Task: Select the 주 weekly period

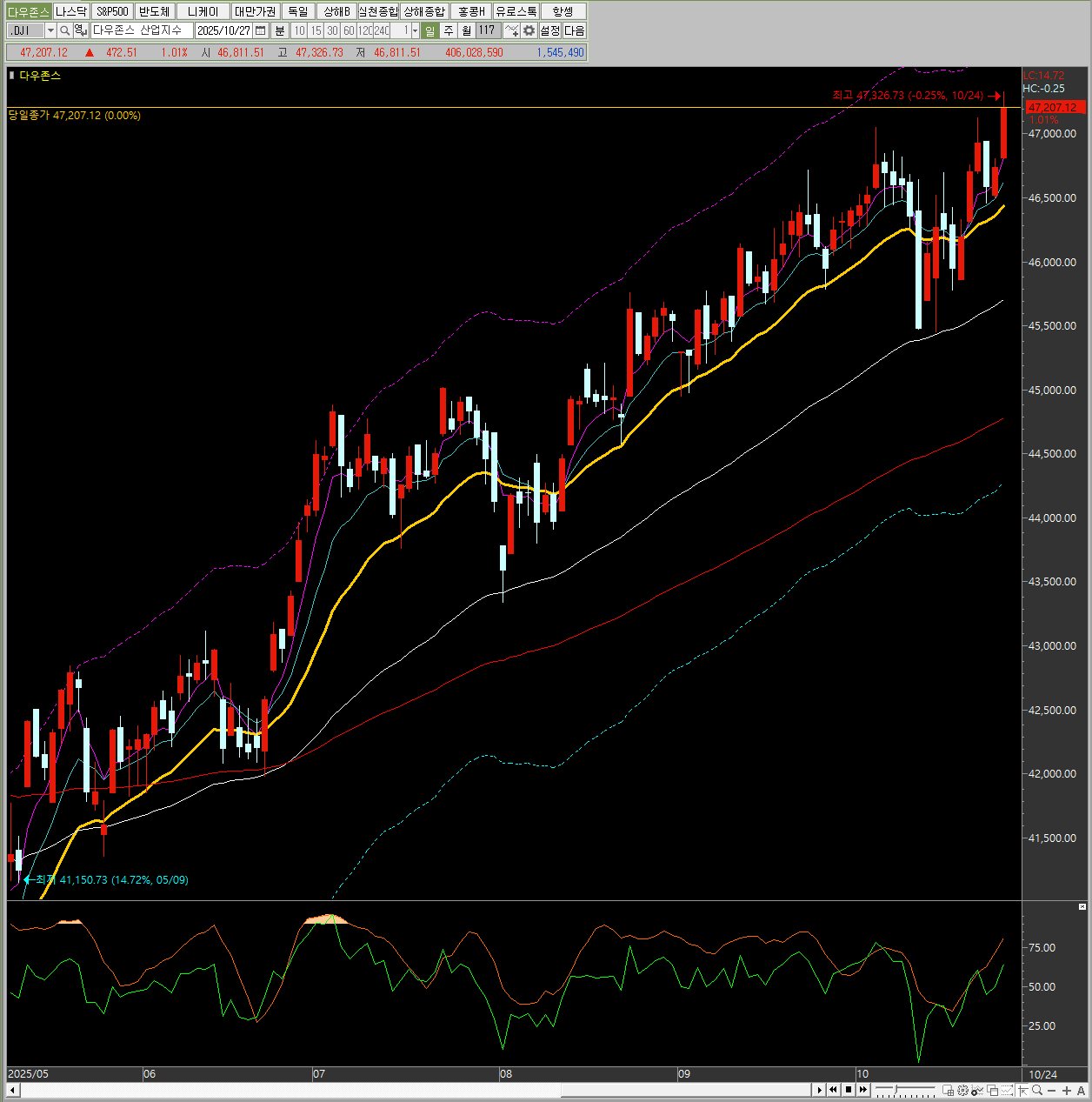Action: pyautogui.click(x=449, y=30)
